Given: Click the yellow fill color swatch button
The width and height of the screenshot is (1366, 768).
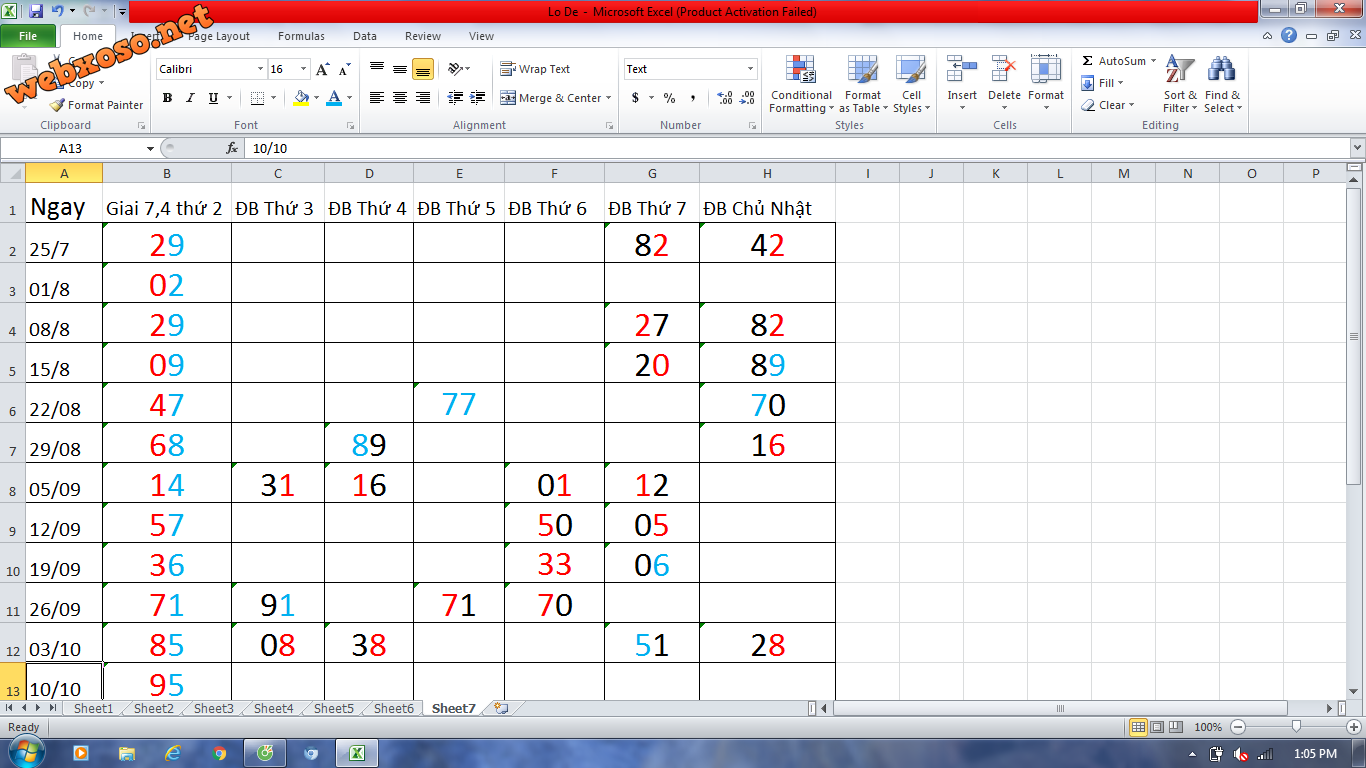Looking at the screenshot, I should [301, 98].
